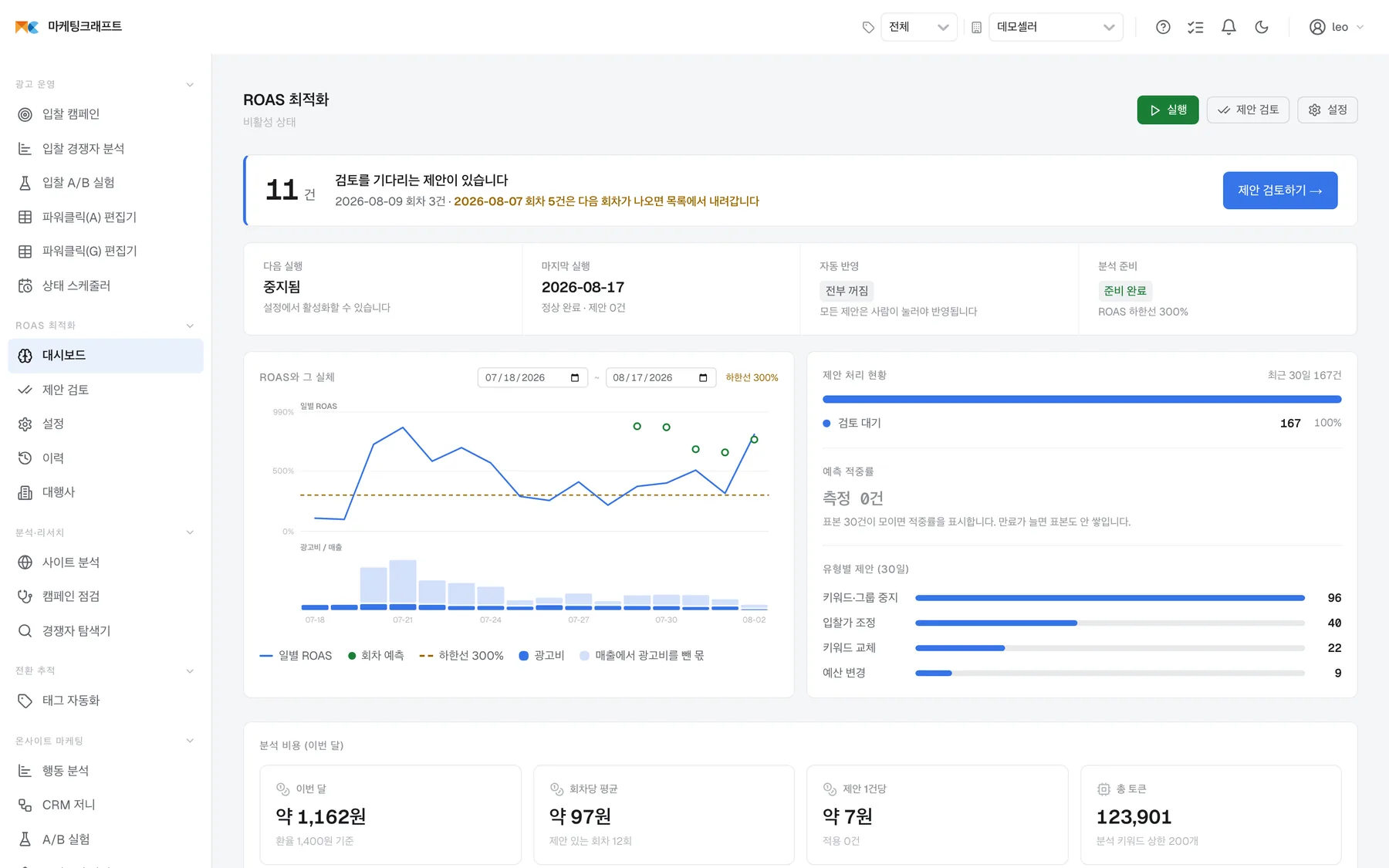Open 입찰 A/B 실험 in the sidebar

[x=106, y=183]
